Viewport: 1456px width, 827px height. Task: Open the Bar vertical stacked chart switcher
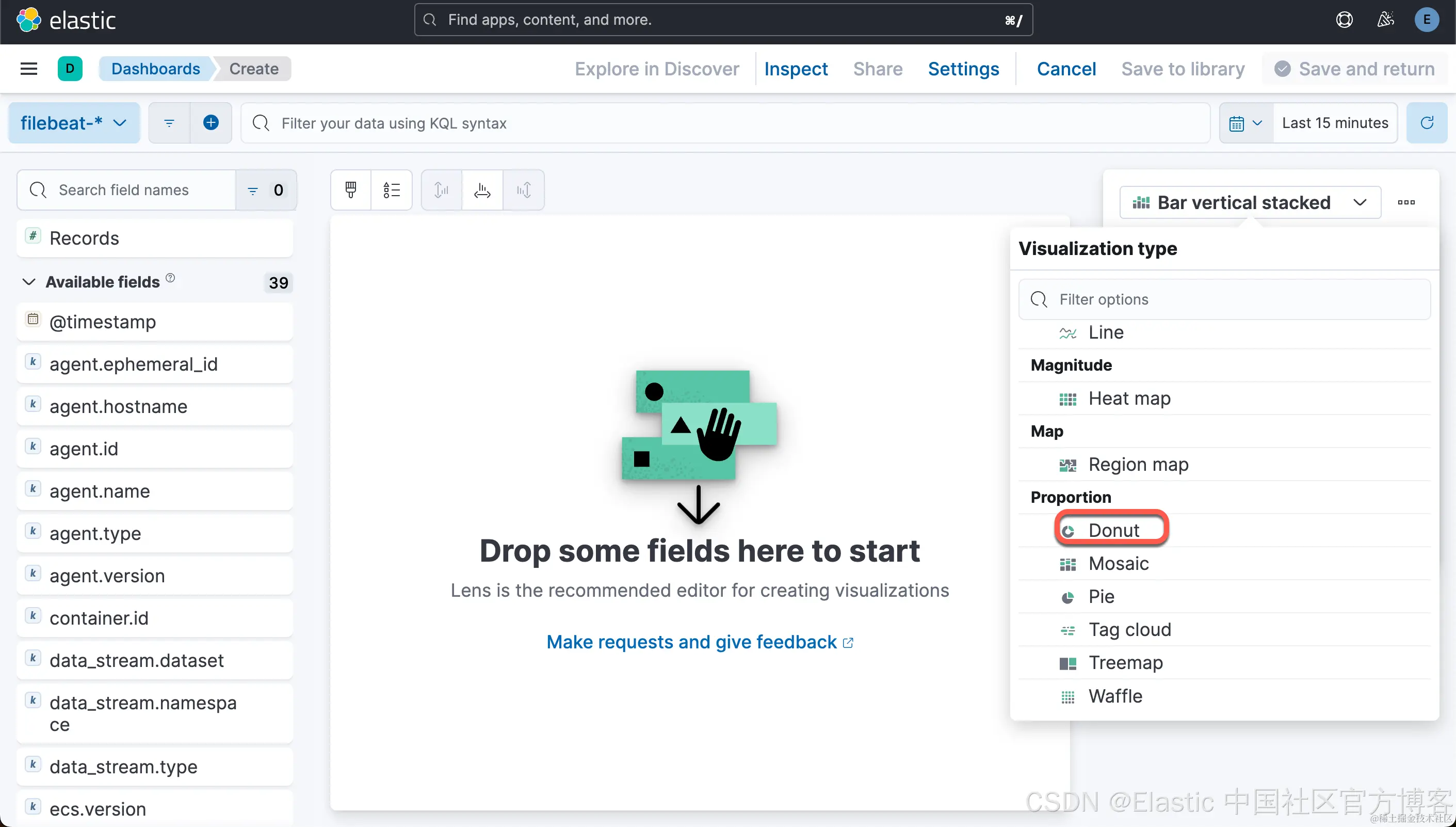tap(1250, 202)
